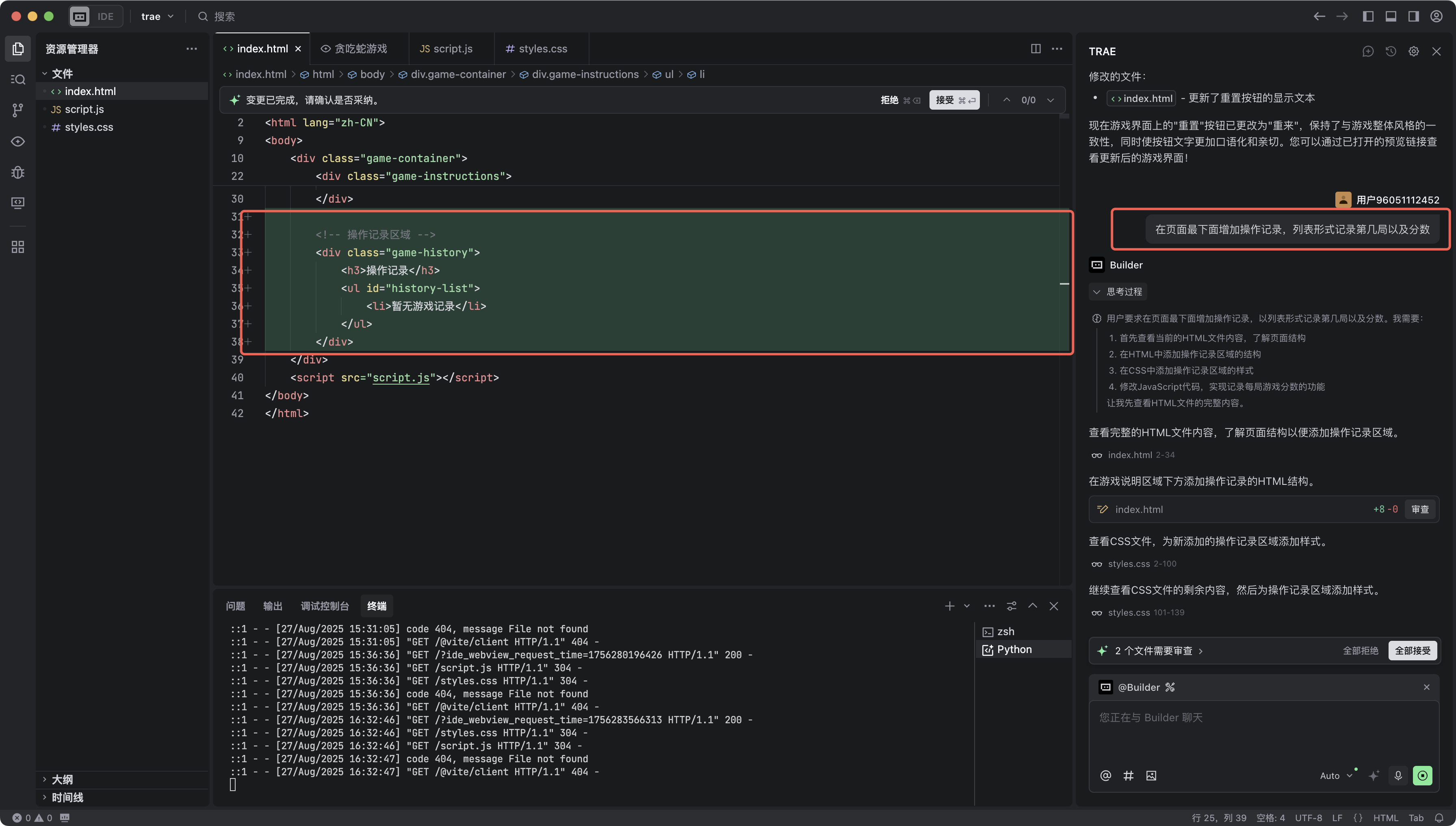Open the 问题 problems panel tab
Image resolution: width=1456 pixels, height=826 pixels.
click(236, 606)
